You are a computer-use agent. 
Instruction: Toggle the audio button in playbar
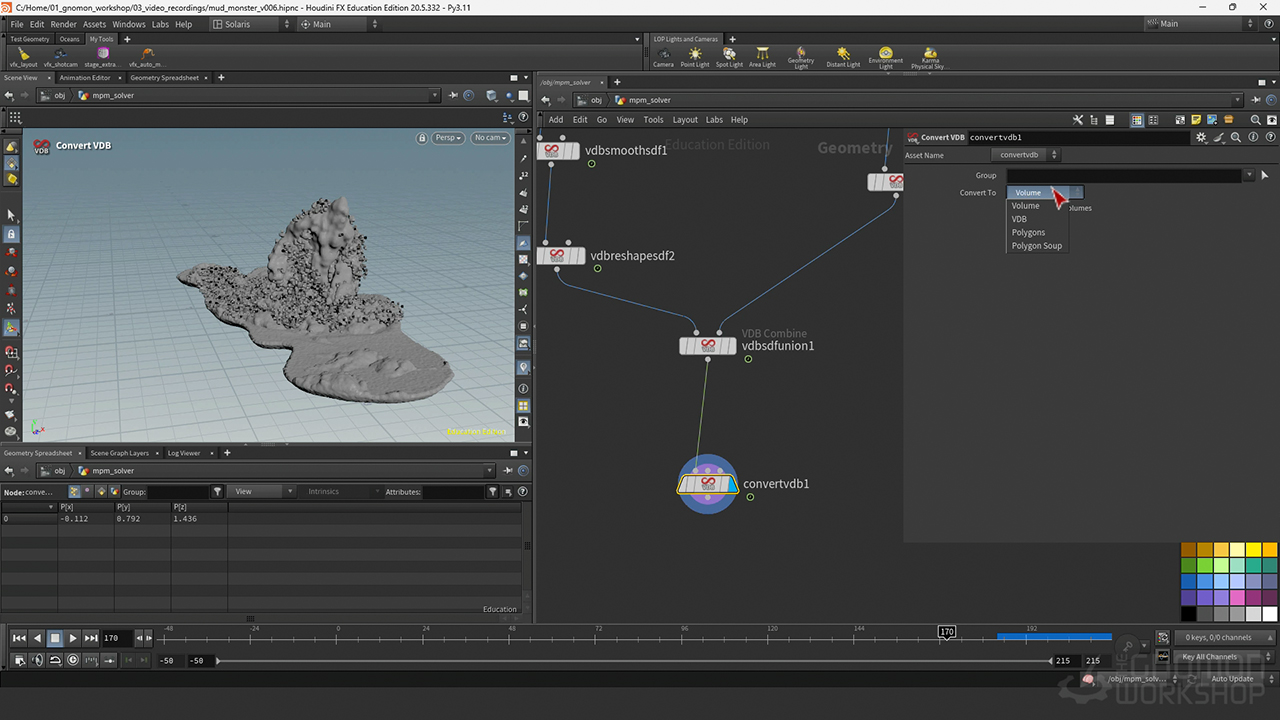[37, 660]
